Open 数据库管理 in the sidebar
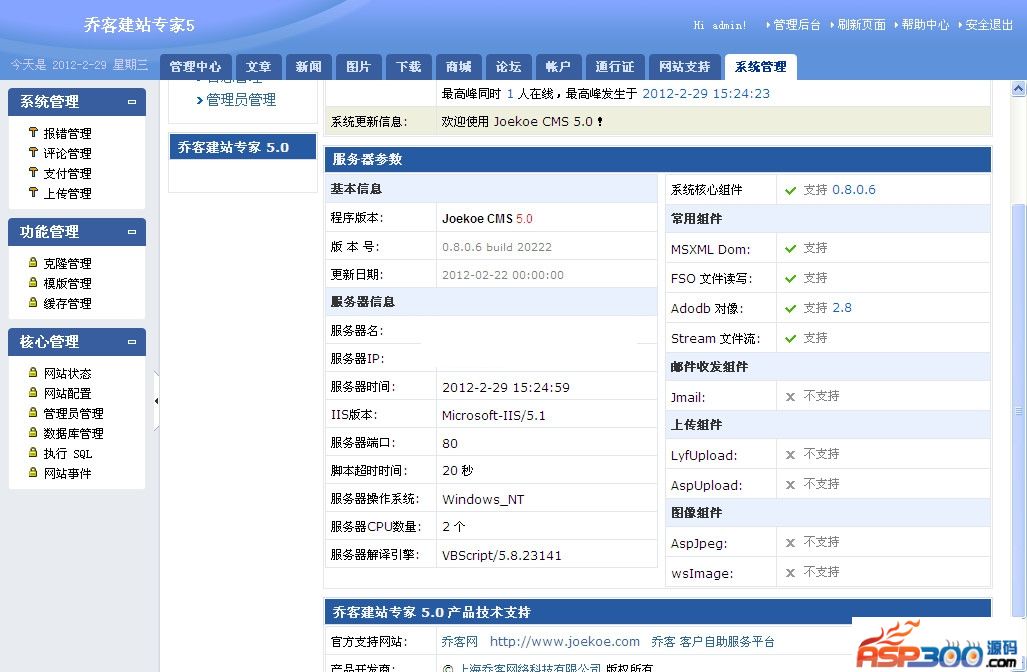Image resolution: width=1027 pixels, height=672 pixels. coord(73,433)
